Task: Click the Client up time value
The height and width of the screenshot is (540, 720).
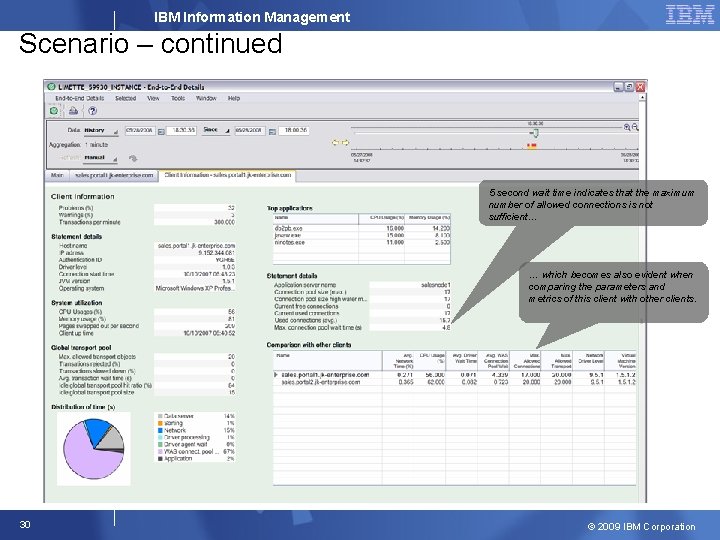Action: click(209, 333)
